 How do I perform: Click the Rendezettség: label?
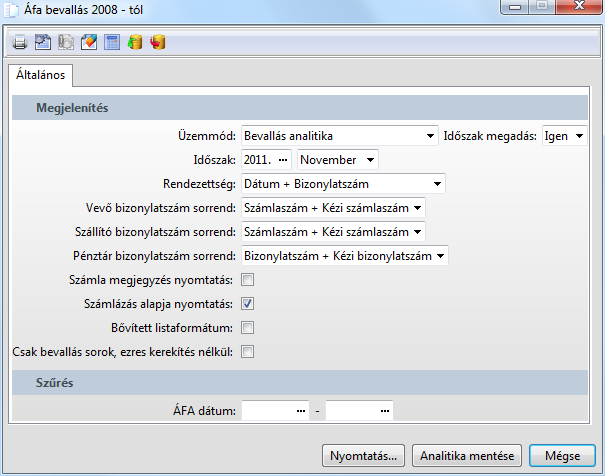pyautogui.click(x=199, y=184)
